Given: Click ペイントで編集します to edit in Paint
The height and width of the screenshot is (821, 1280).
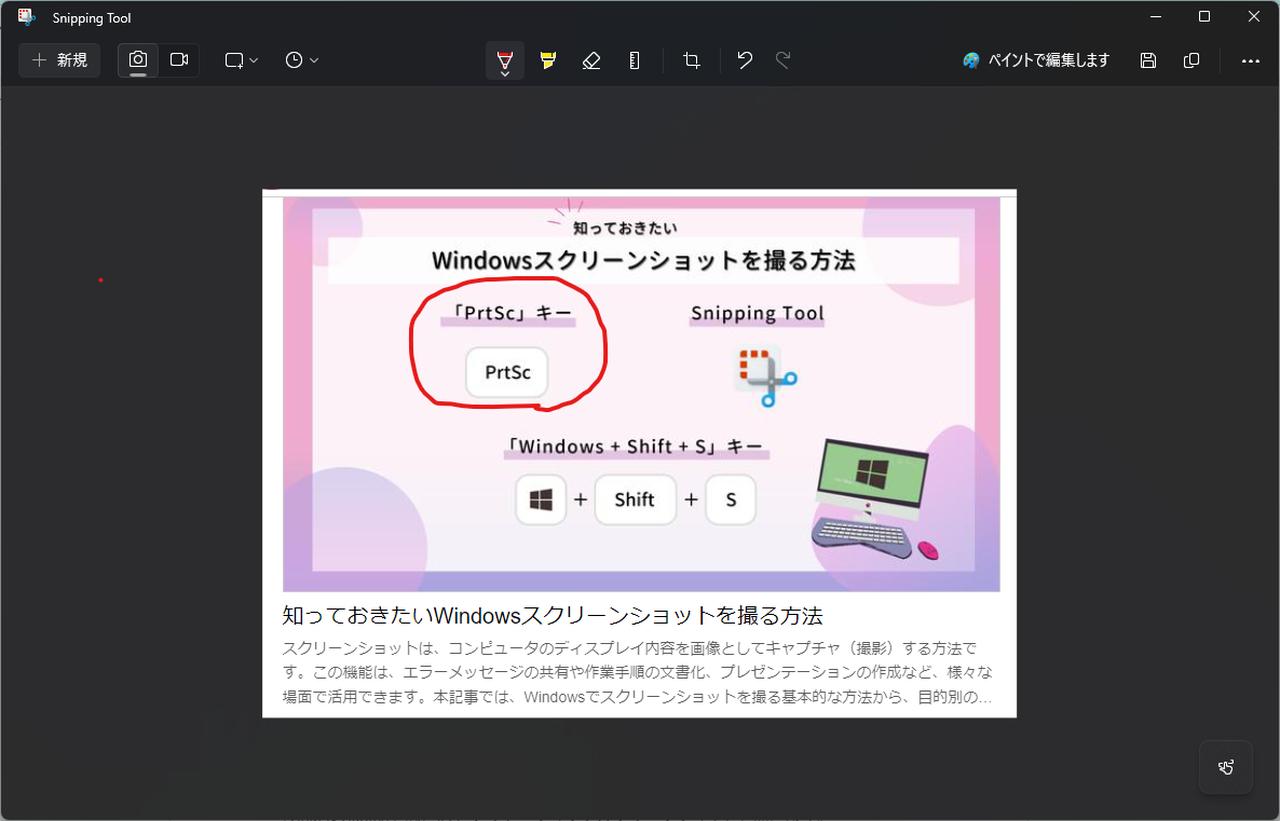Looking at the screenshot, I should [x=1035, y=60].
